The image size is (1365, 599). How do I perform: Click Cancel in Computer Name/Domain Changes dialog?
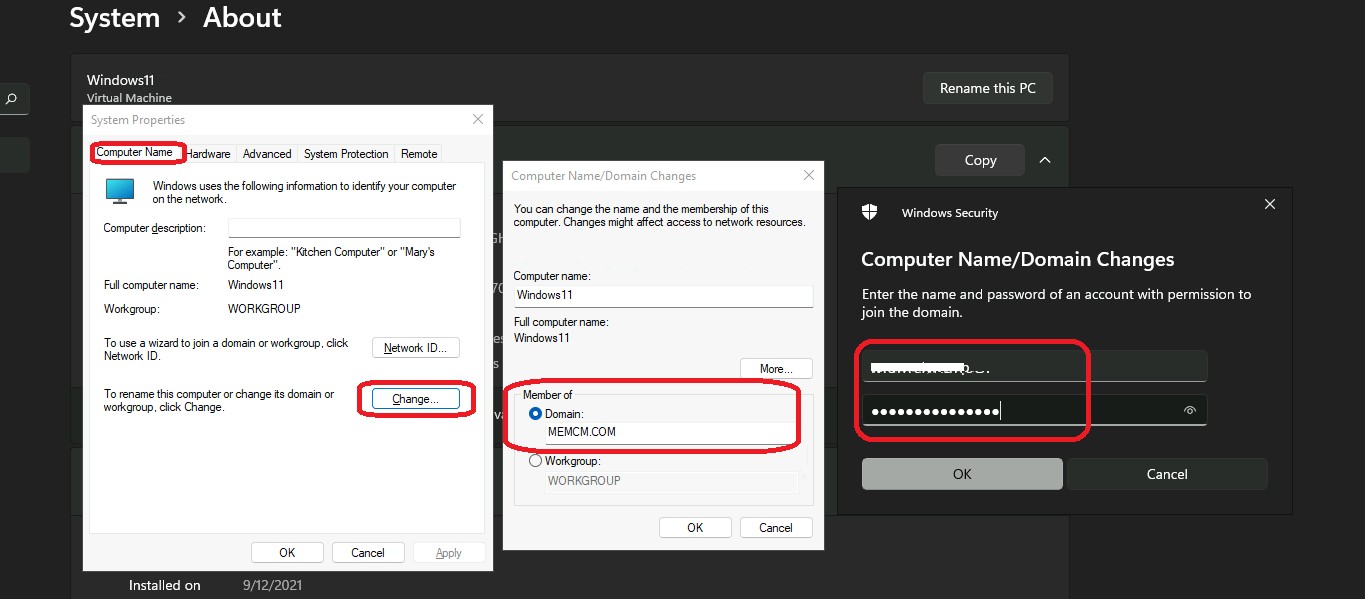click(776, 527)
